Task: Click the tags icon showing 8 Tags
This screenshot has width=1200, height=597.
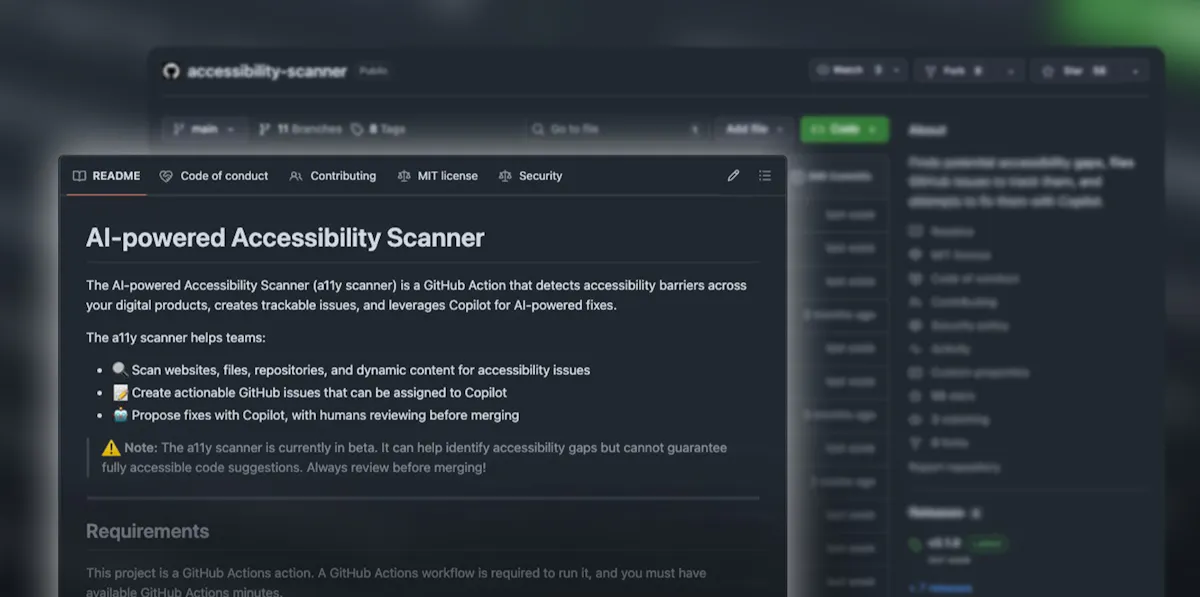Action: coord(355,128)
